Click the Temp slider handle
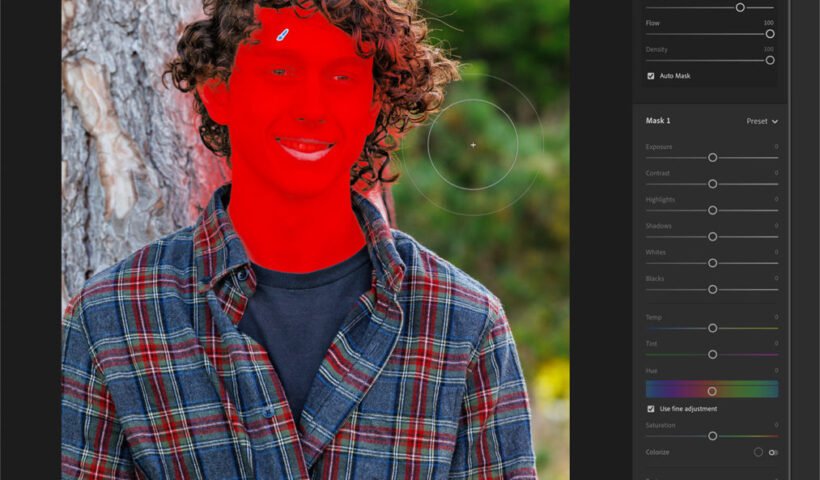 pyautogui.click(x=713, y=328)
